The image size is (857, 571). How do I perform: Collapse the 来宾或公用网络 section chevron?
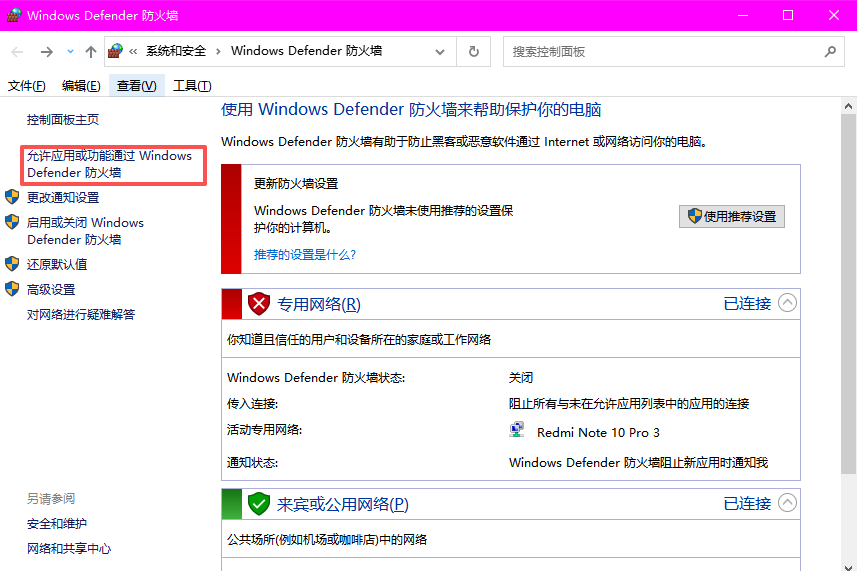pyautogui.click(x=787, y=503)
